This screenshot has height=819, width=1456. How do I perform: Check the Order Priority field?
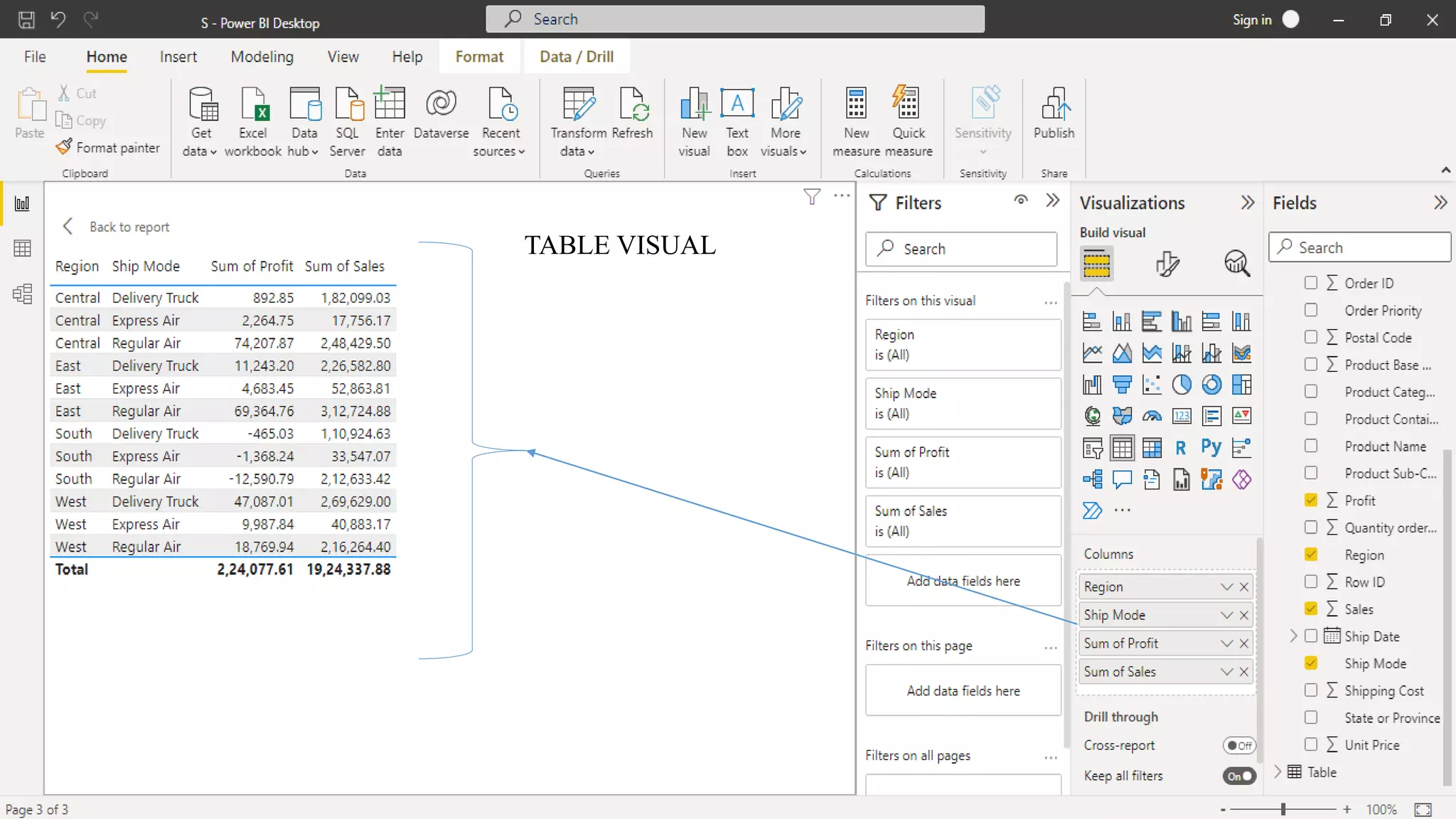[1311, 310]
